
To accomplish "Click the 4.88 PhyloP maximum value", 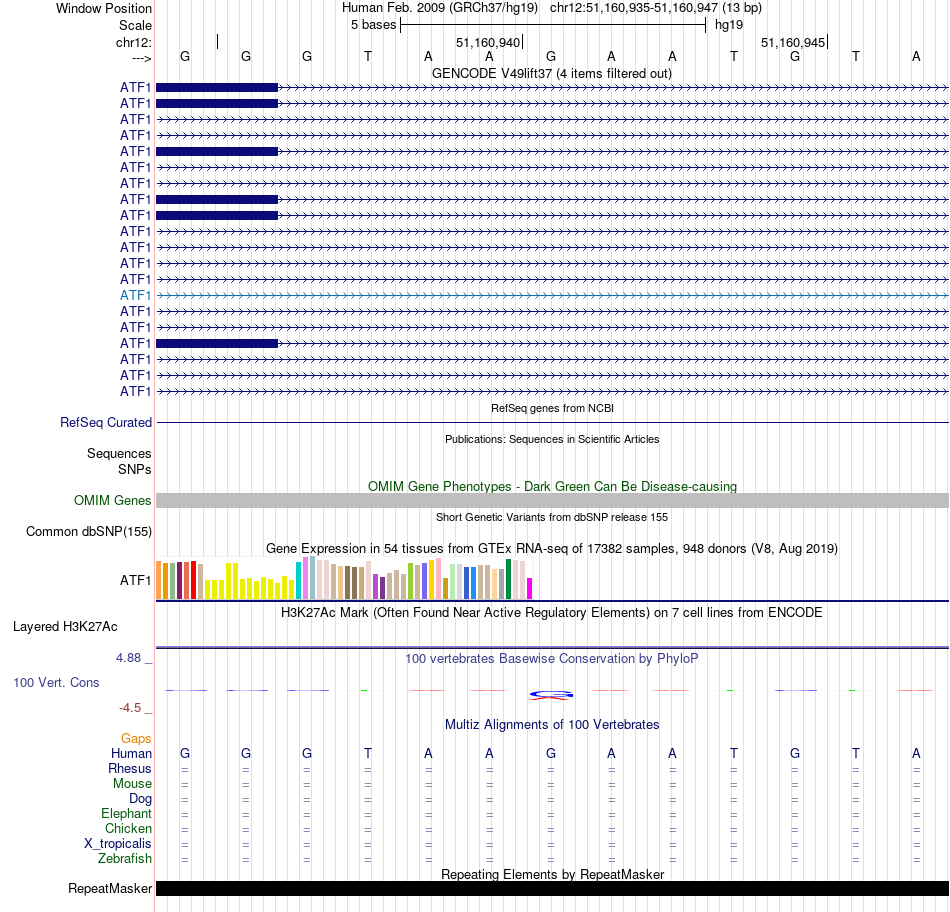I will pos(128,658).
